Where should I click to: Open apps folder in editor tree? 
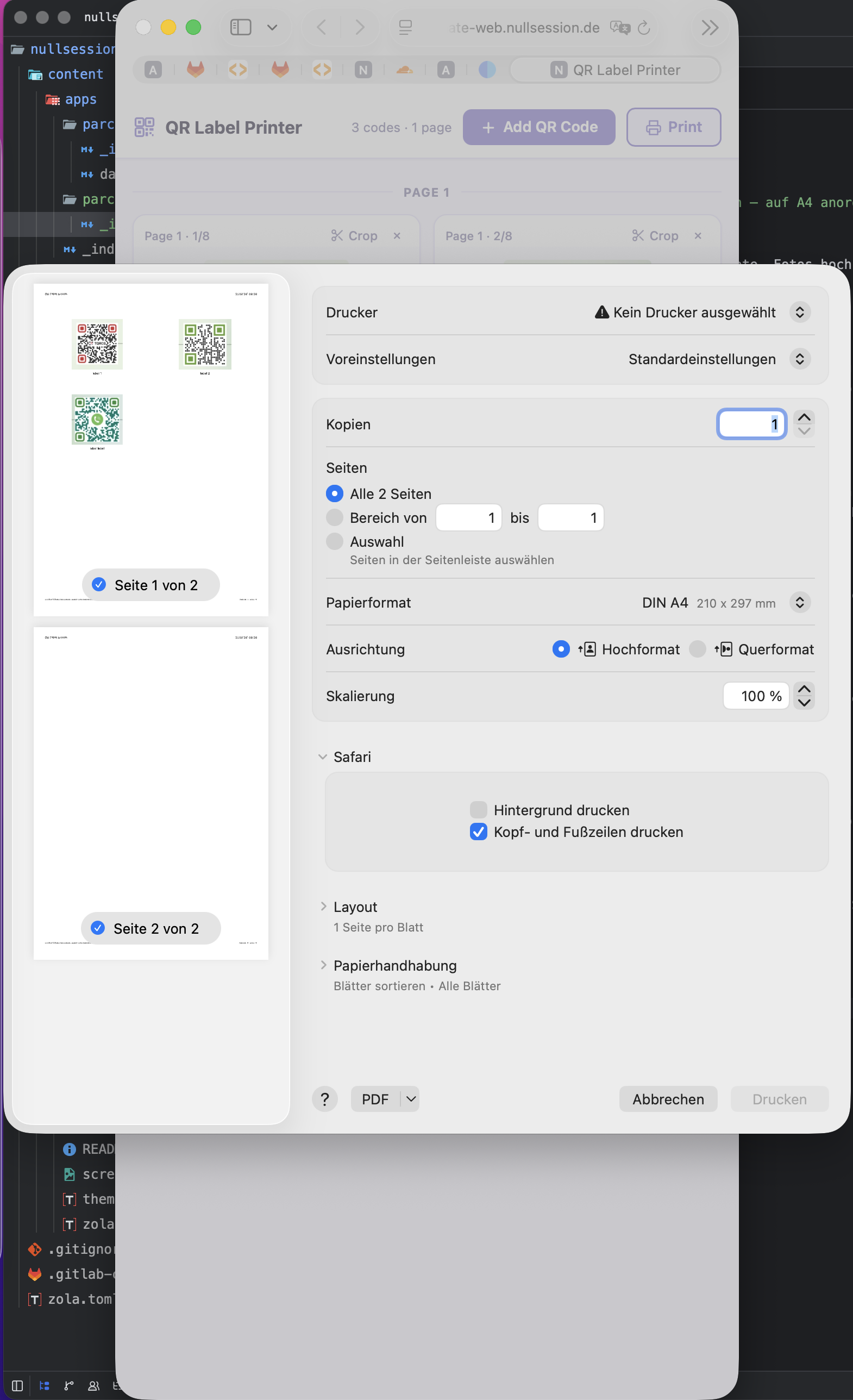coord(71,99)
